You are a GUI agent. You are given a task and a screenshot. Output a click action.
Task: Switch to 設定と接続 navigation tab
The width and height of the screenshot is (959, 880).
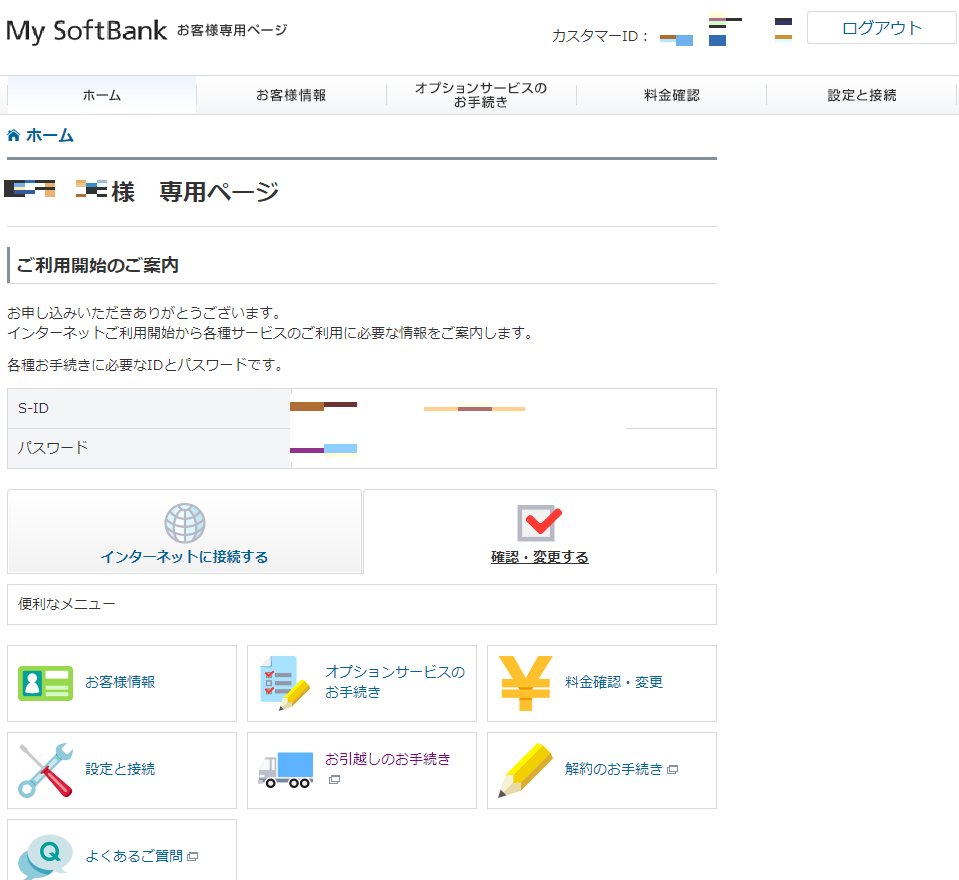coord(862,95)
